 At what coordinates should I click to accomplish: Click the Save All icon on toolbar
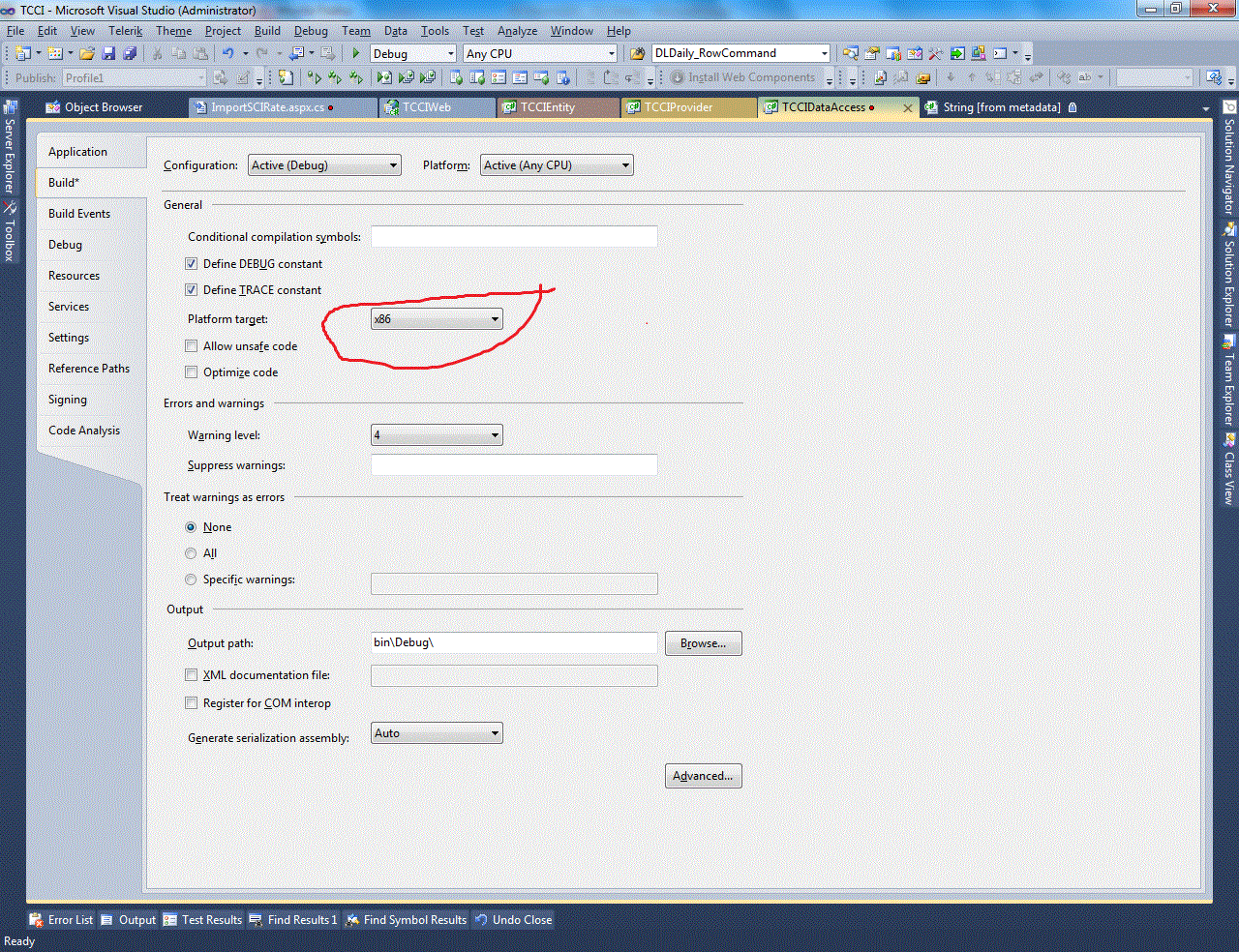click(130, 53)
